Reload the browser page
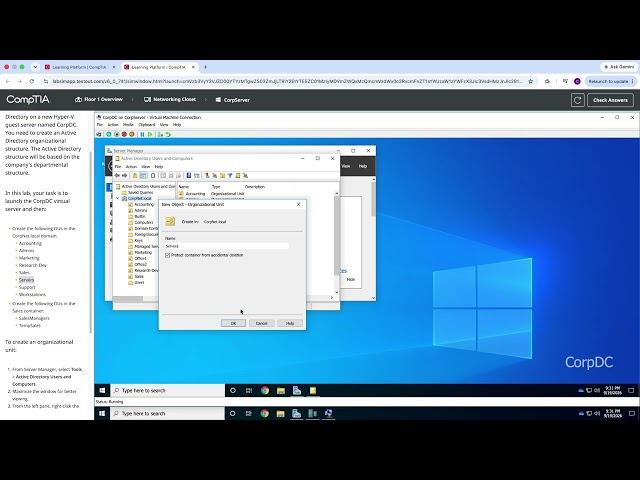 click(x=31, y=81)
